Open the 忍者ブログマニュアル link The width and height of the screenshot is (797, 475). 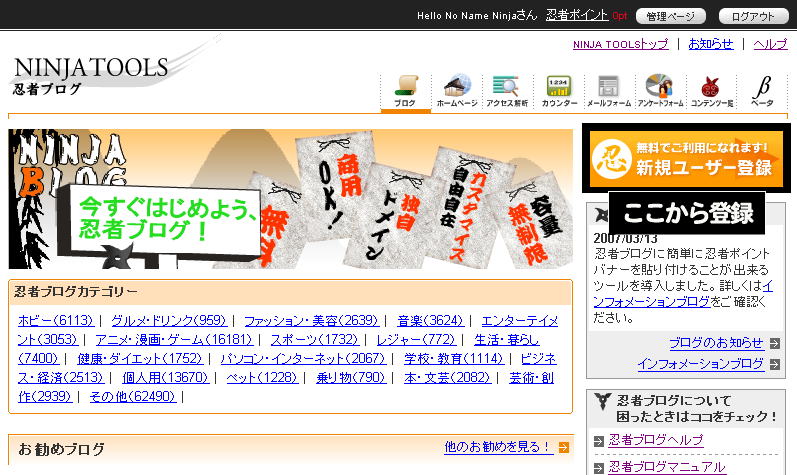[667, 467]
